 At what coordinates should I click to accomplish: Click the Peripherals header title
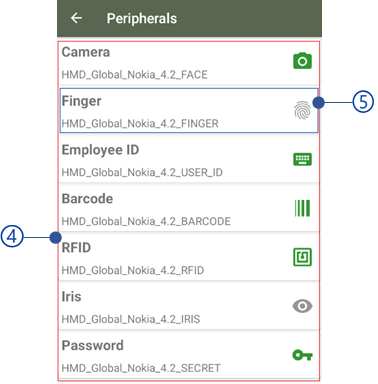click(142, 19)
